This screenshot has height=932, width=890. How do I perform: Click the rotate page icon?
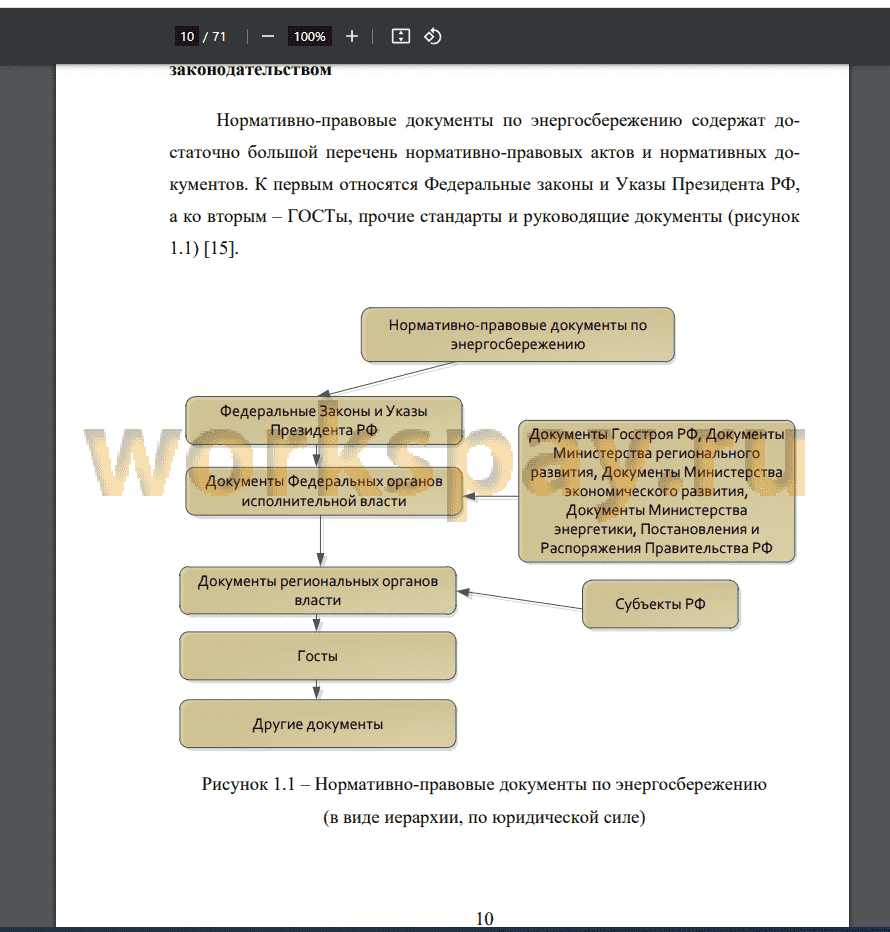click(433, 37)
